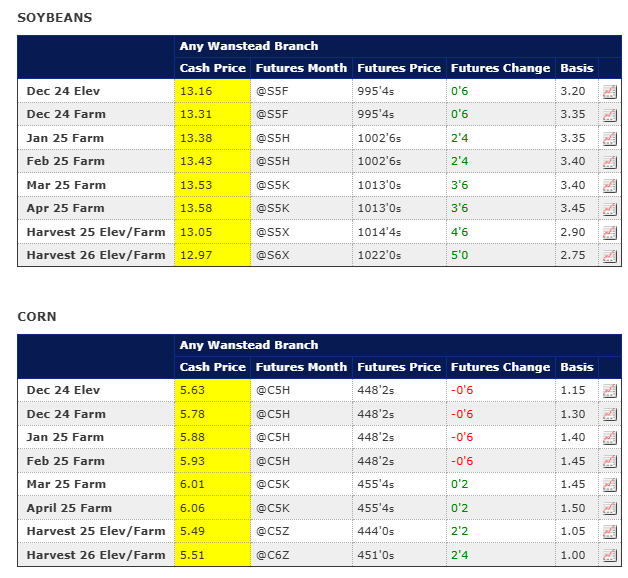The width and height of the screenshot is (628, 578).
Task: Select corn Mar 25 Farm row label
Action: point(66,484)
